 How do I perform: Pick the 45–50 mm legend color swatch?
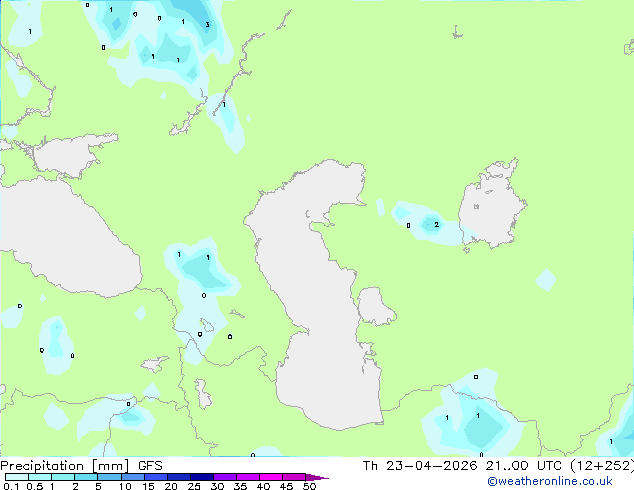click(x=294, y=477)
